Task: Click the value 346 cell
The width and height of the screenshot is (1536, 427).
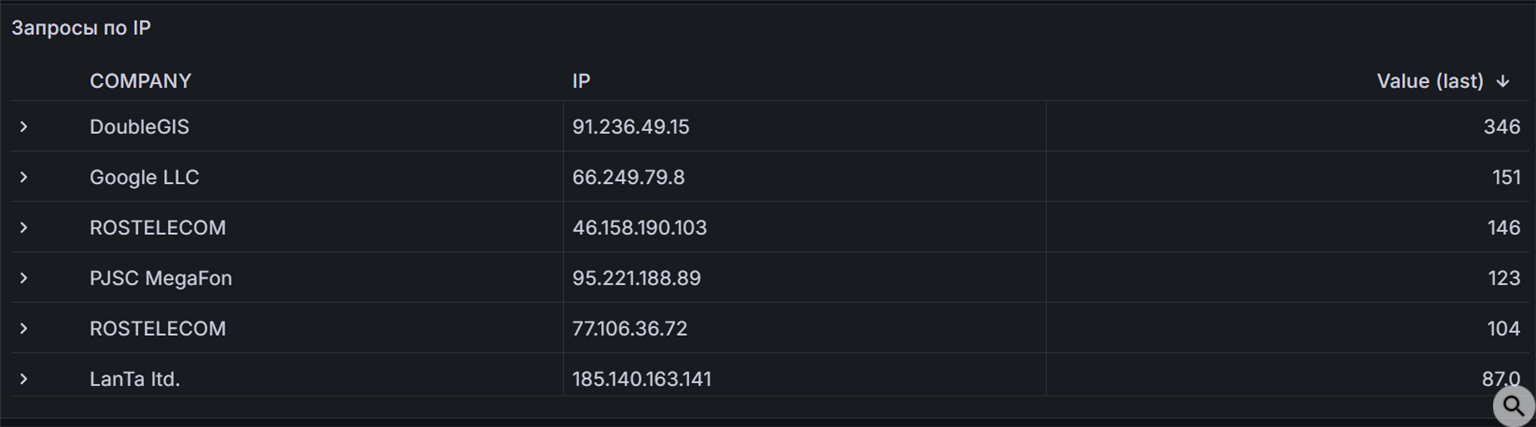Action: pyautogui.click(x=1502, y=127)
